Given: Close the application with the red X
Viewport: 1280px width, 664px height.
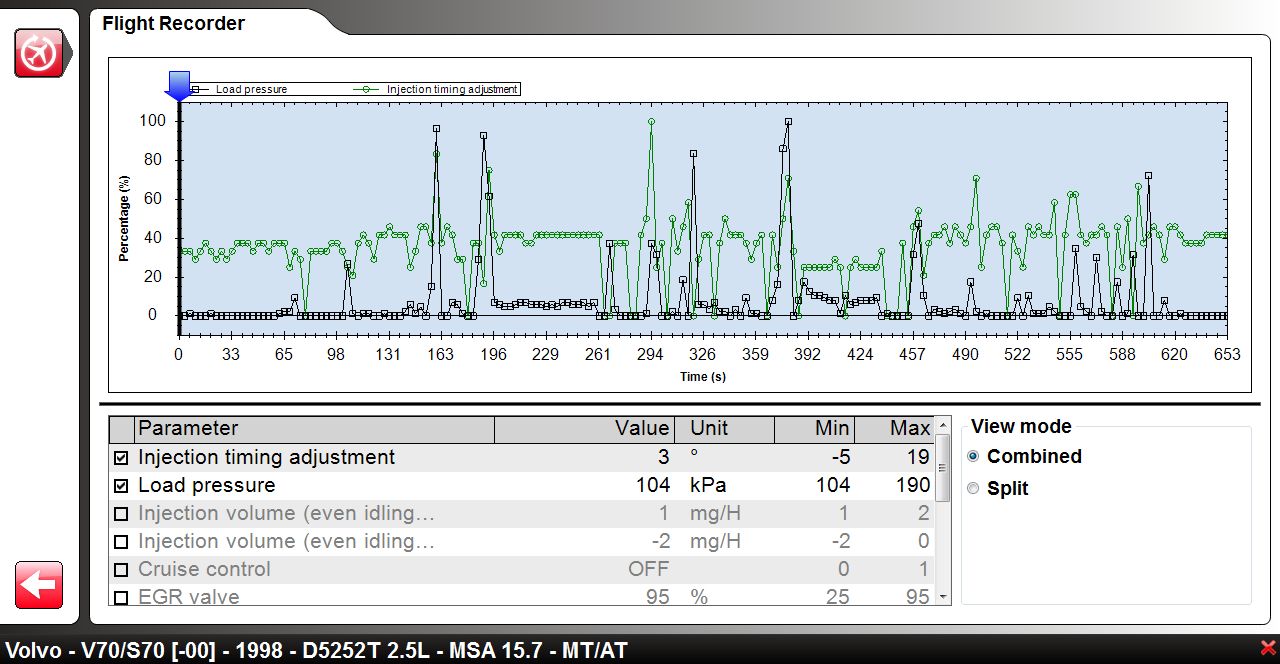Looking at the screenshot, I should (1269, 649).
